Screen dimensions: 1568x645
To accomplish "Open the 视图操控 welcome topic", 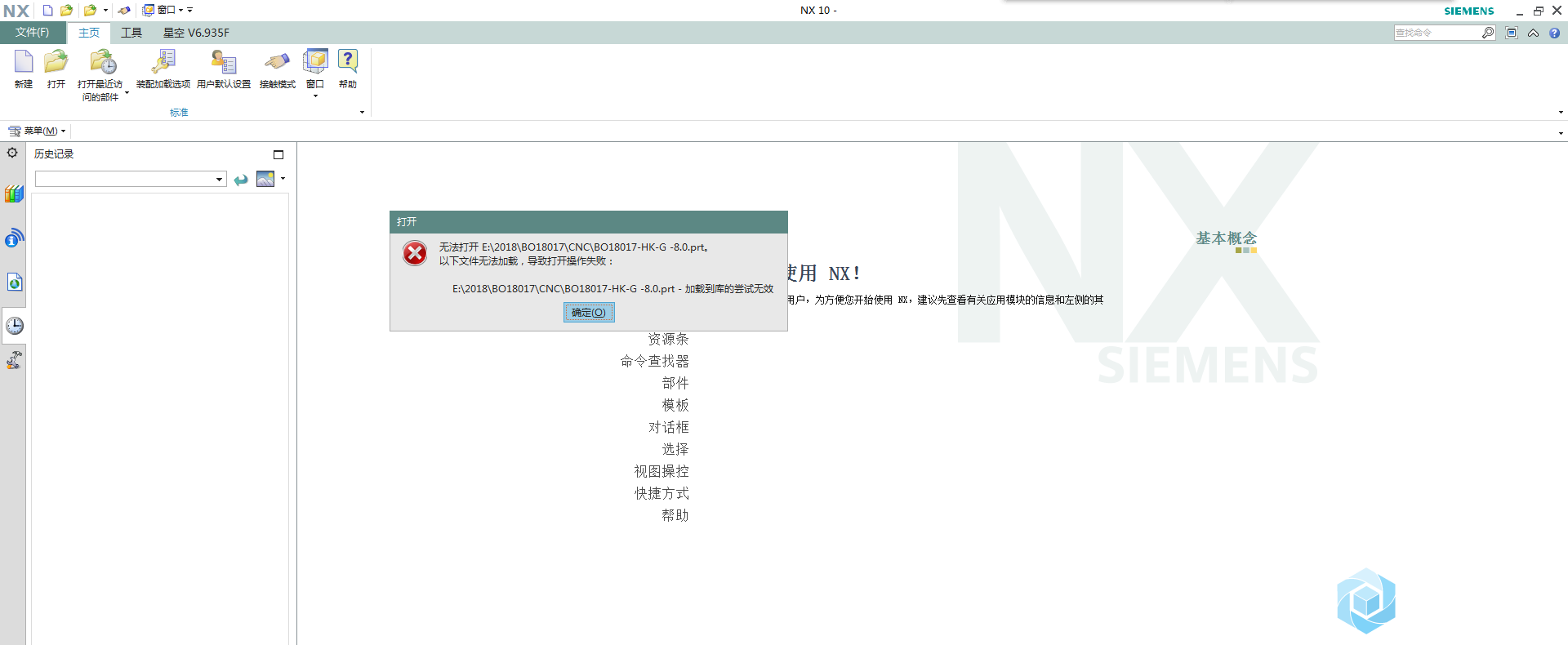I will (661, 471).
